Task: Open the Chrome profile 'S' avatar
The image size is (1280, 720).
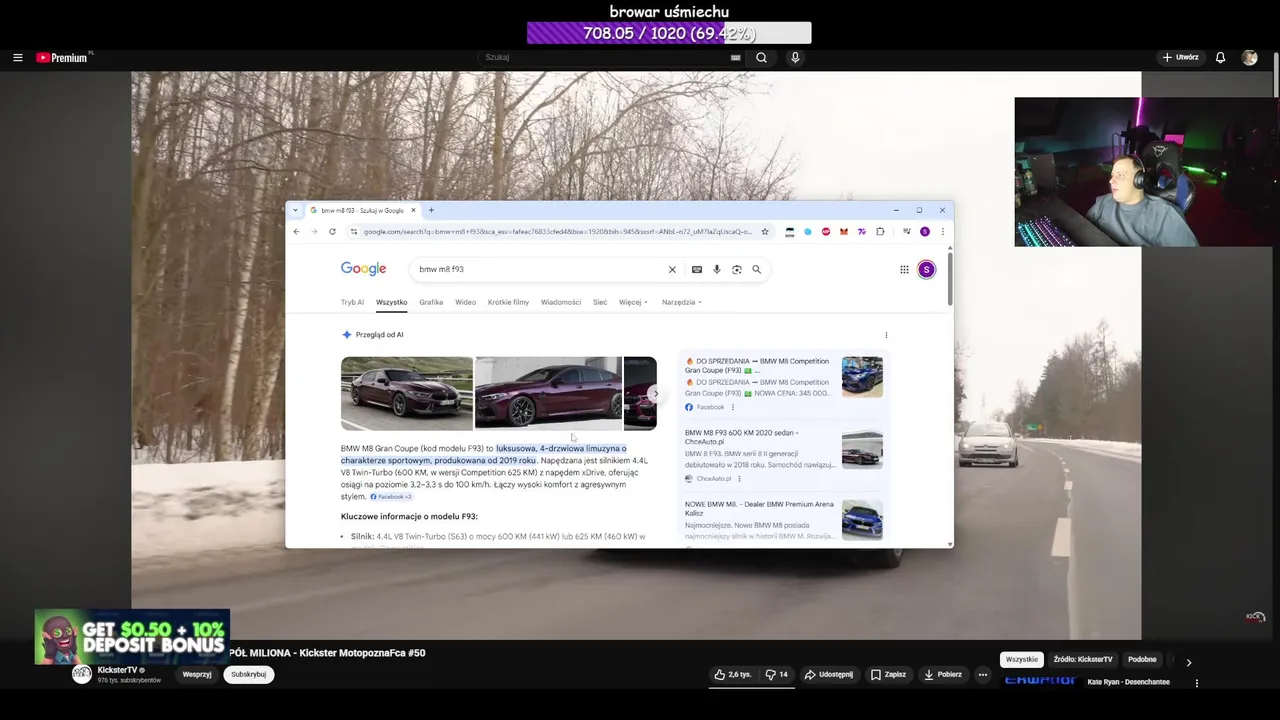Action: tap(925, 232)
